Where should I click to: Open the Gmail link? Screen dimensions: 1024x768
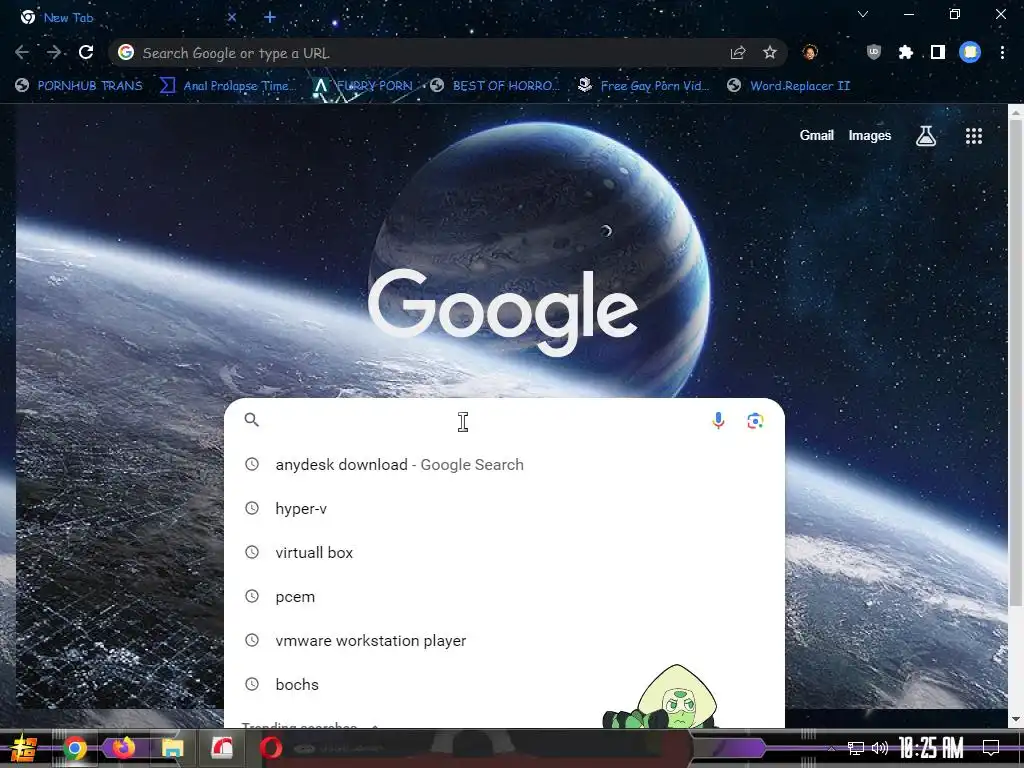click(816, 135)
